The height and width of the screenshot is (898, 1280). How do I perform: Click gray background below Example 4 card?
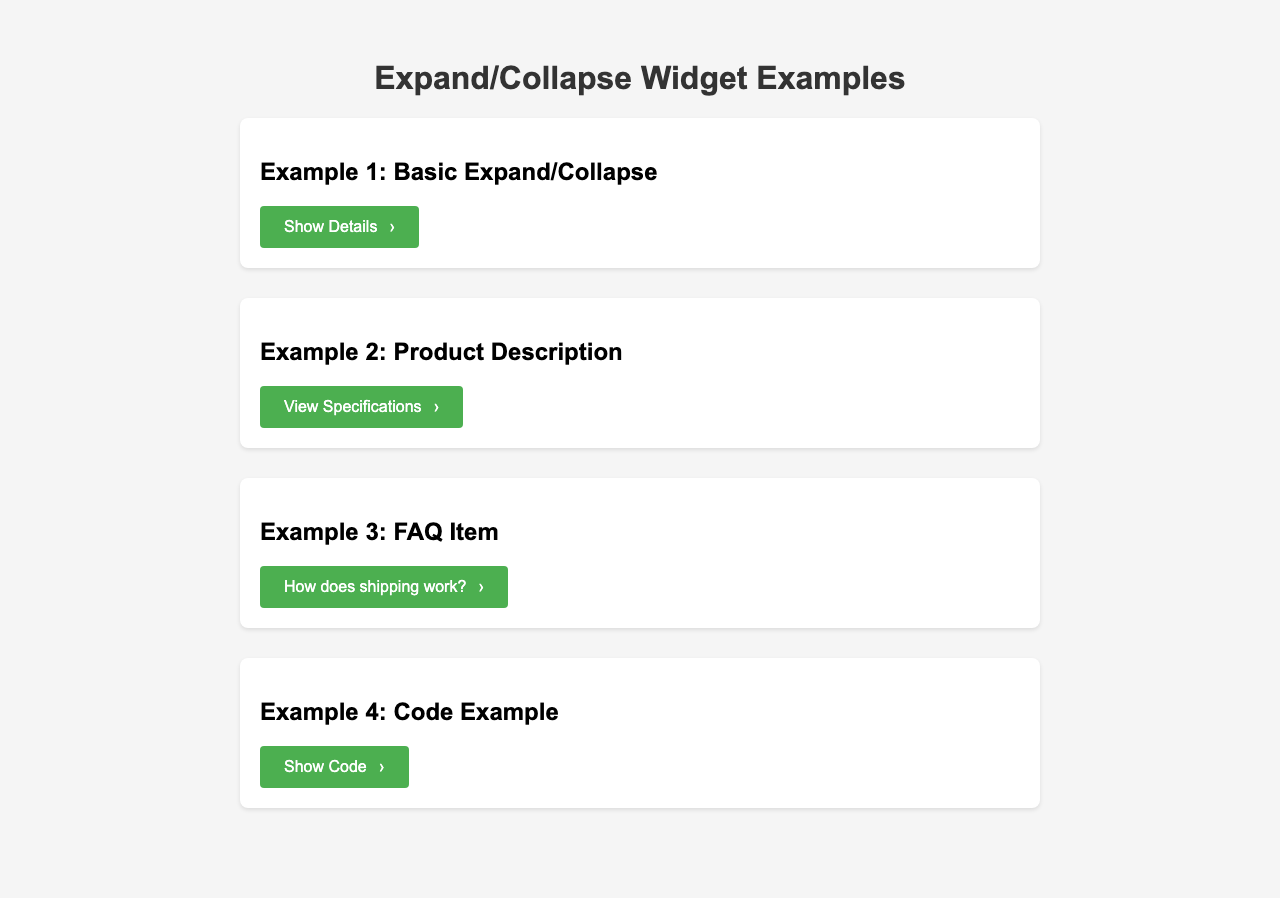point(640,855)
